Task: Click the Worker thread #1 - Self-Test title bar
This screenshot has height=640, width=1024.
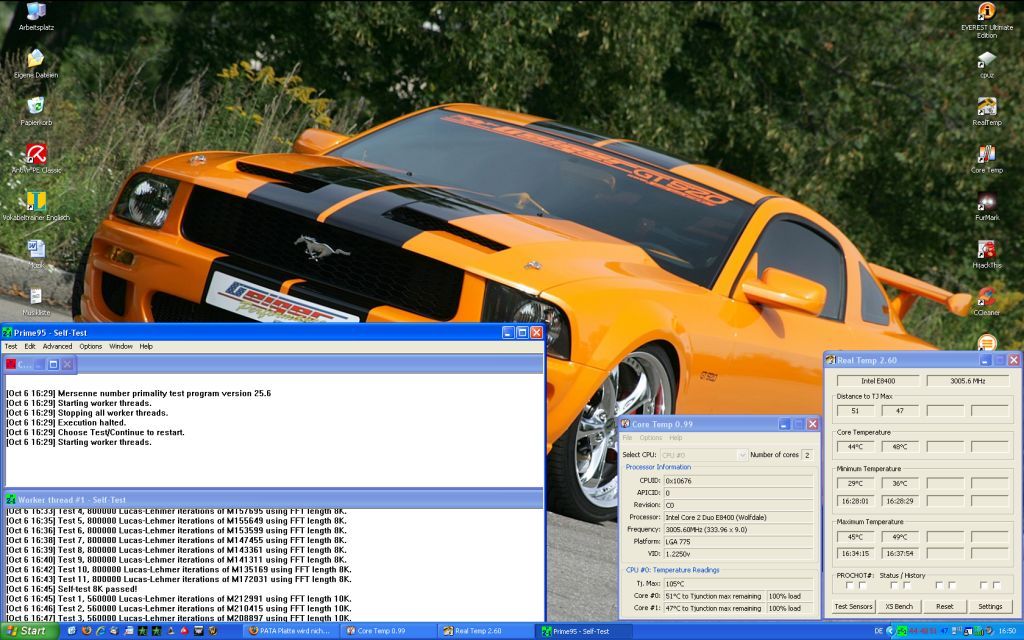Action: pos(273,500)
